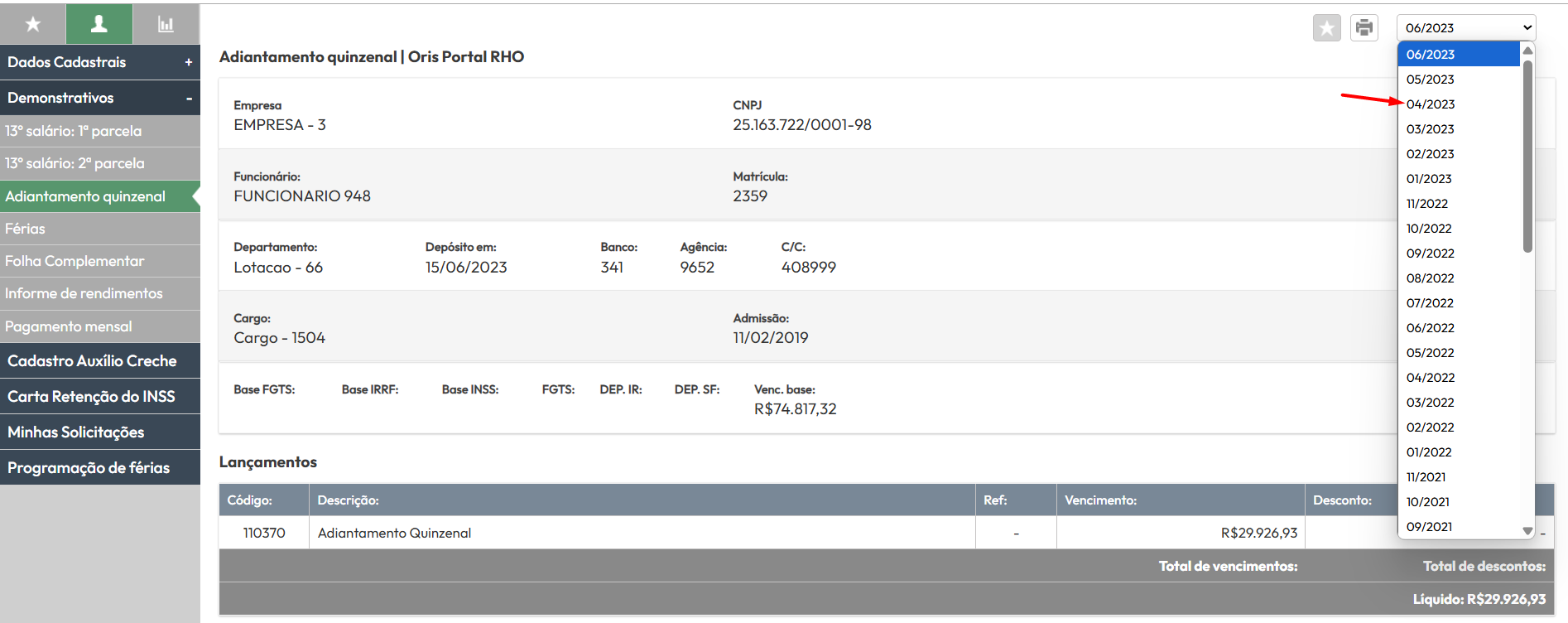Open Minhas Solicitações section
The height and width of the screenshot is (623, 1568).
tap(76, 432)
